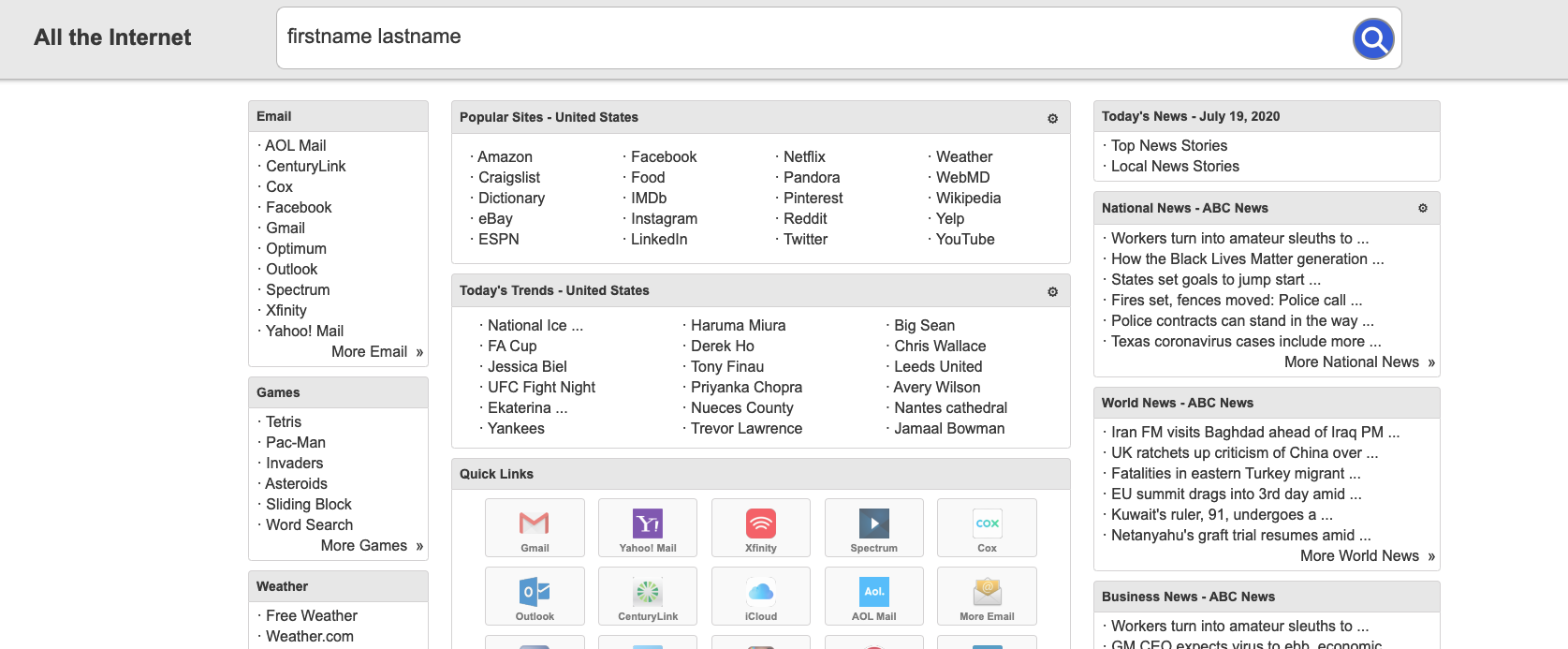This screenshot has width=1568, height=649.
Task: Open trend Nantes cathedral
Action: pyautogui.click(x=950, y=408)
